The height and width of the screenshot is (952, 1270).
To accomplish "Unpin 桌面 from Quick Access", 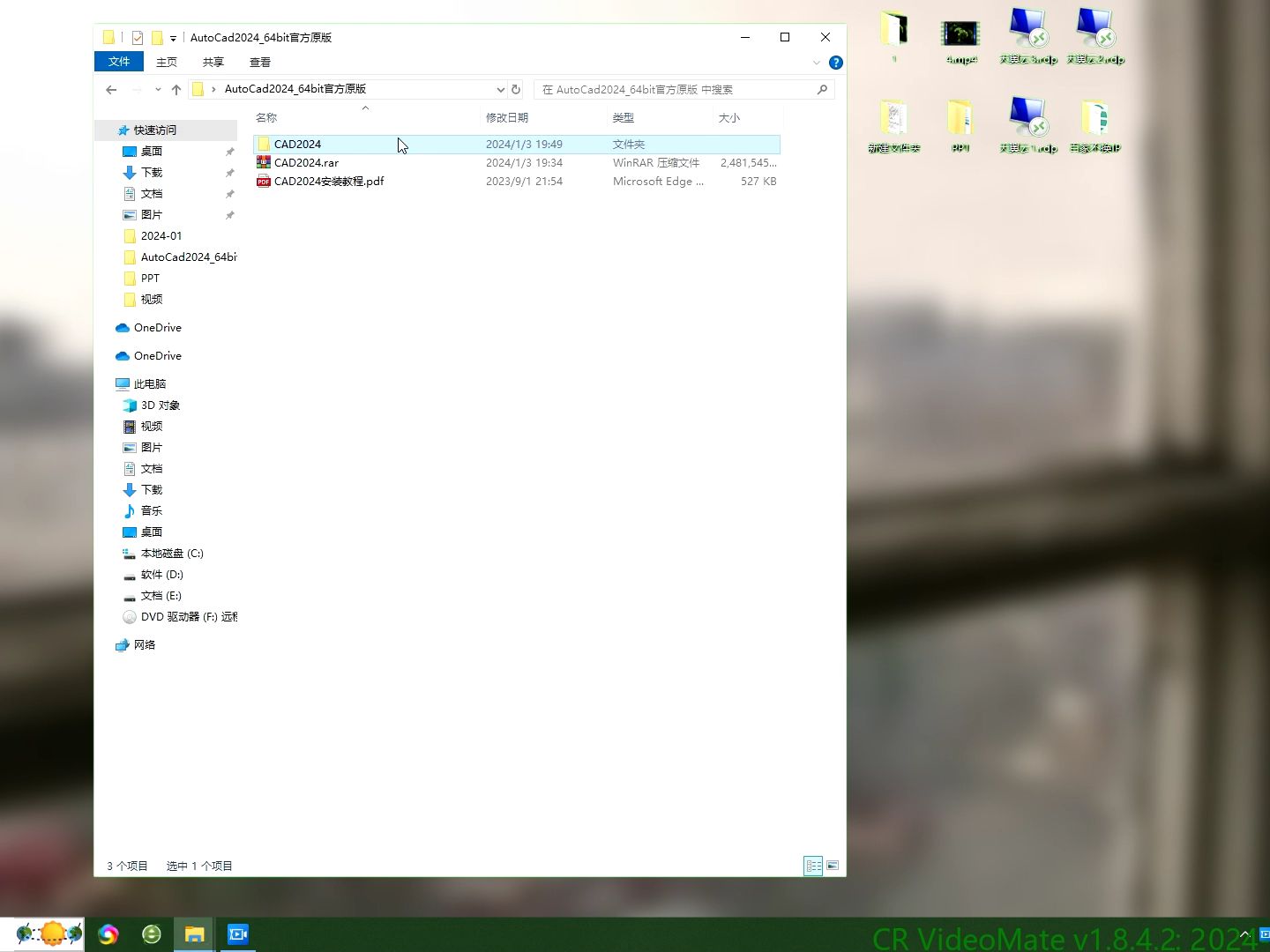I will 229,151.
